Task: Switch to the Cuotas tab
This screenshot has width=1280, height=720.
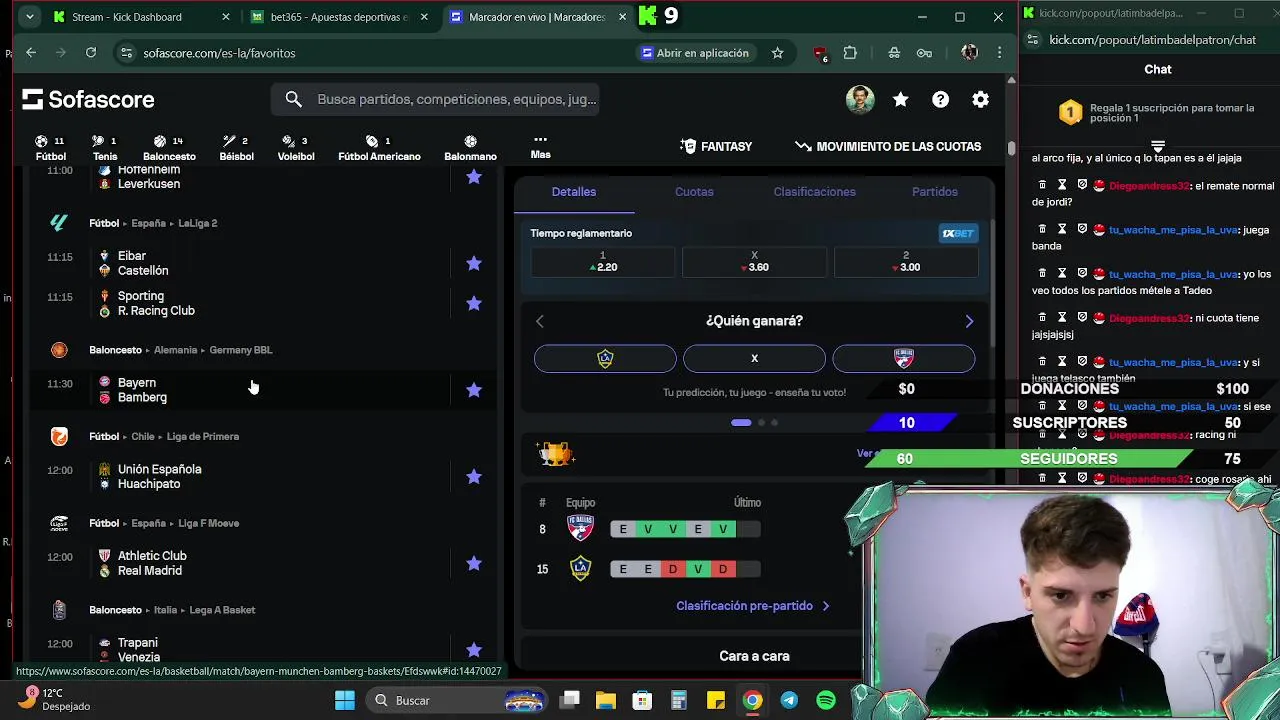Action: (x=694, y=192)
